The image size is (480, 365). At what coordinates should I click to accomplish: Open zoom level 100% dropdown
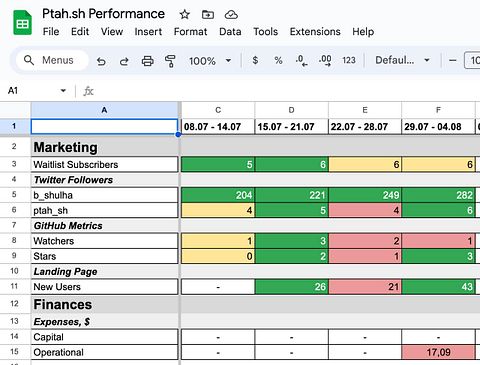[x=210, y=61]
